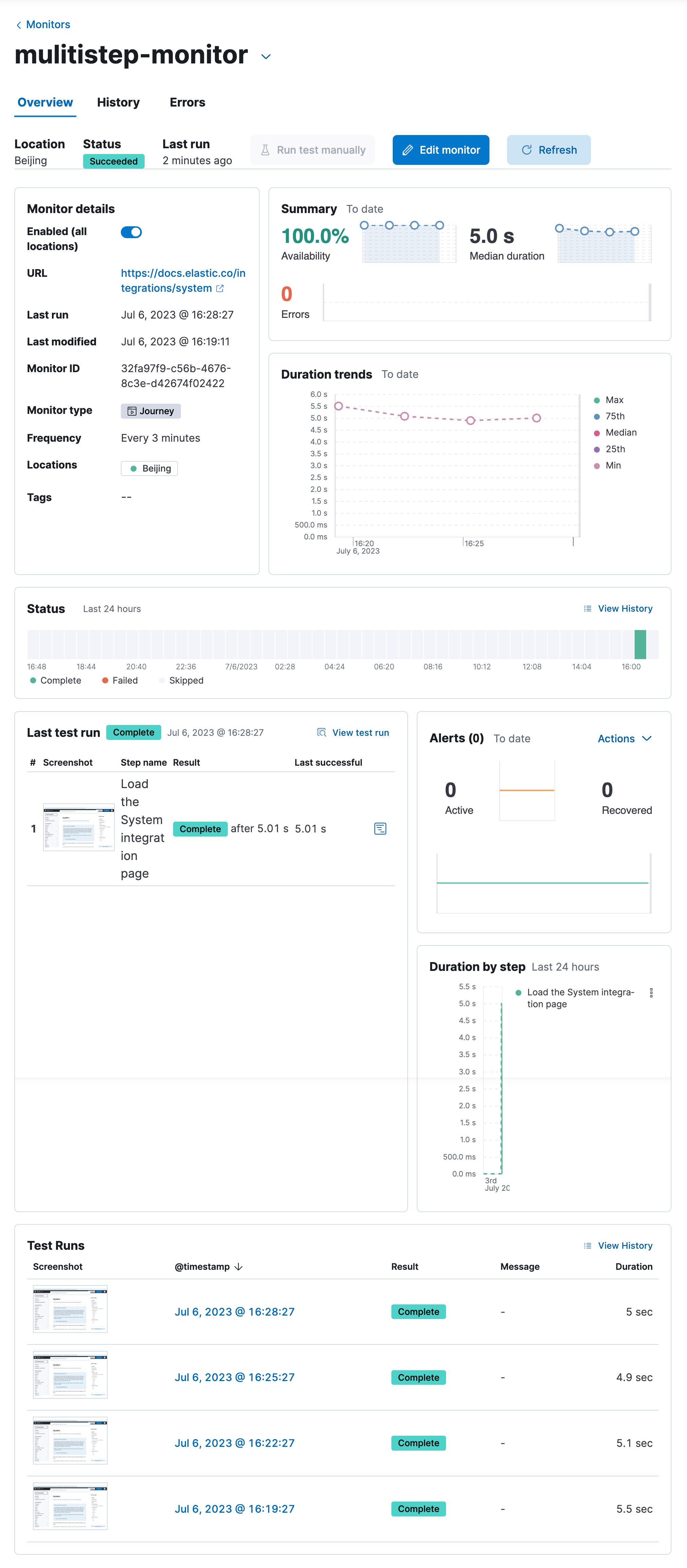Click the list icon beside Status View History
Screen dimensions: 687x1568
(x=587, y=609)
